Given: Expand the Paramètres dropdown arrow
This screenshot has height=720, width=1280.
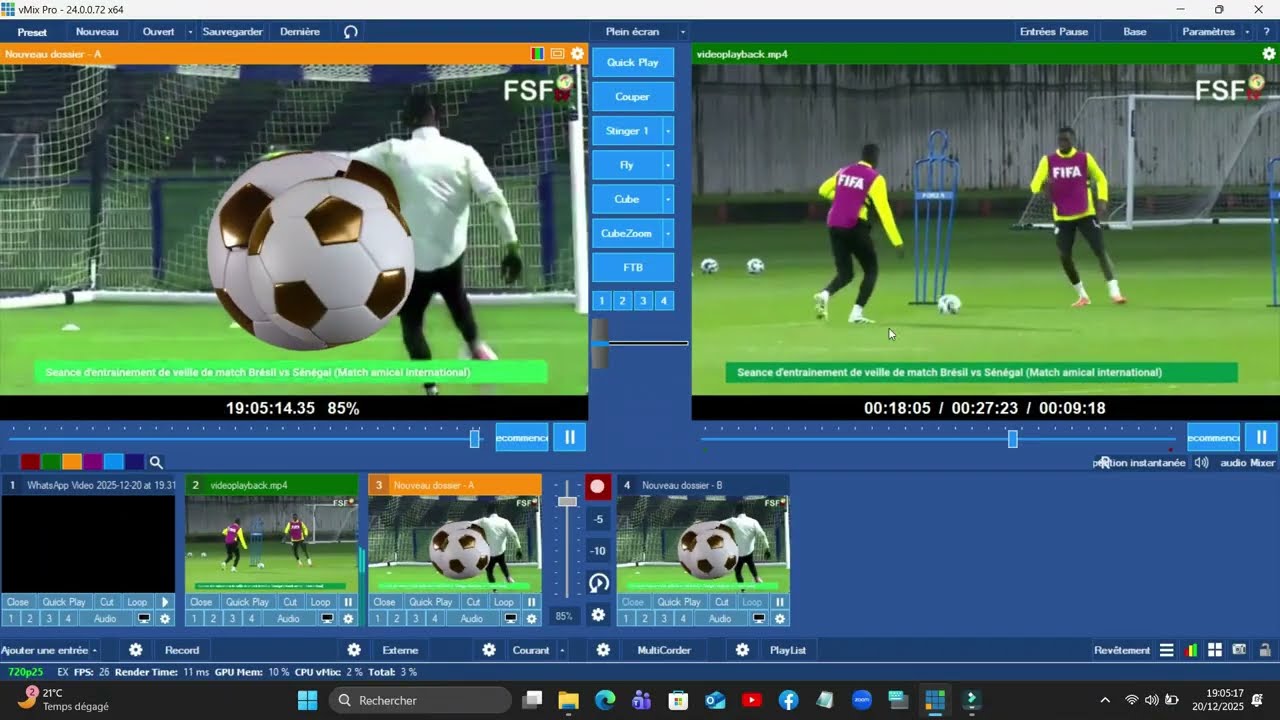Looking at the screenshot, I should point(1248,32).
